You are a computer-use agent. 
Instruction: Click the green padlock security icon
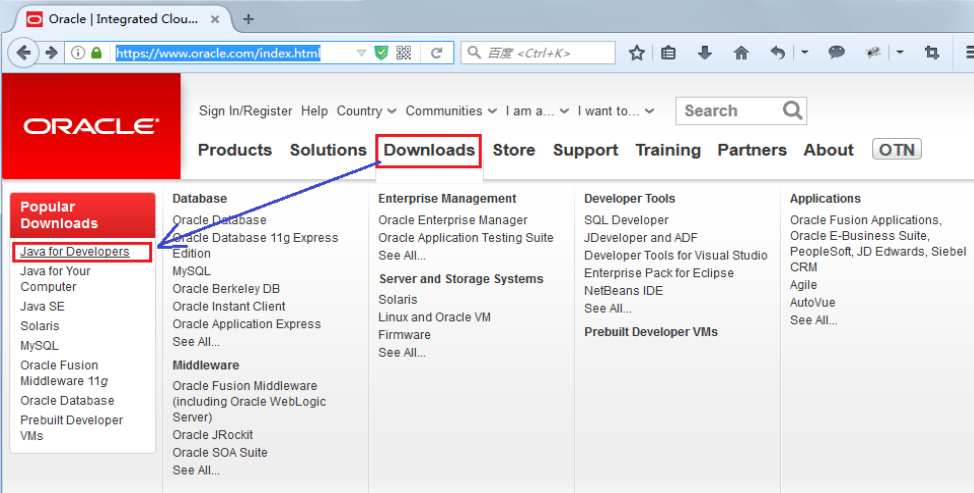[x=96, y=53]
